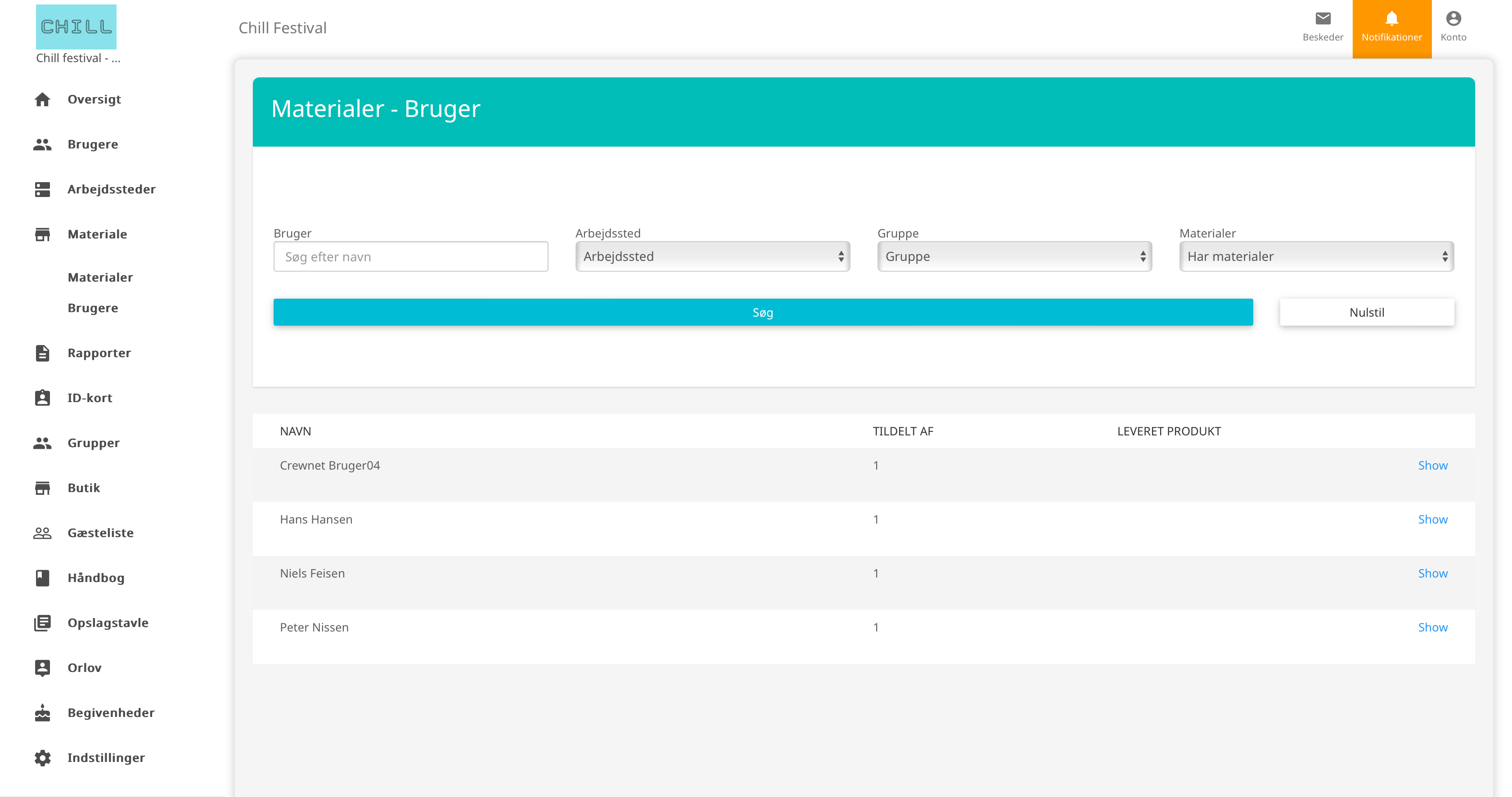Click the Nulstil reset button
The image size is (1512, 797).
(x=1367, y=312)
